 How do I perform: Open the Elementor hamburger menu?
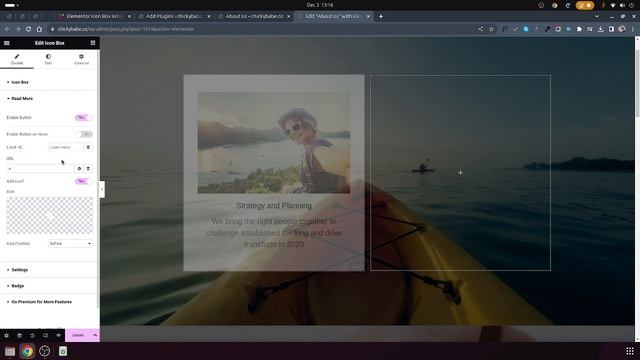pyautogui.click(x=7, y=43)
